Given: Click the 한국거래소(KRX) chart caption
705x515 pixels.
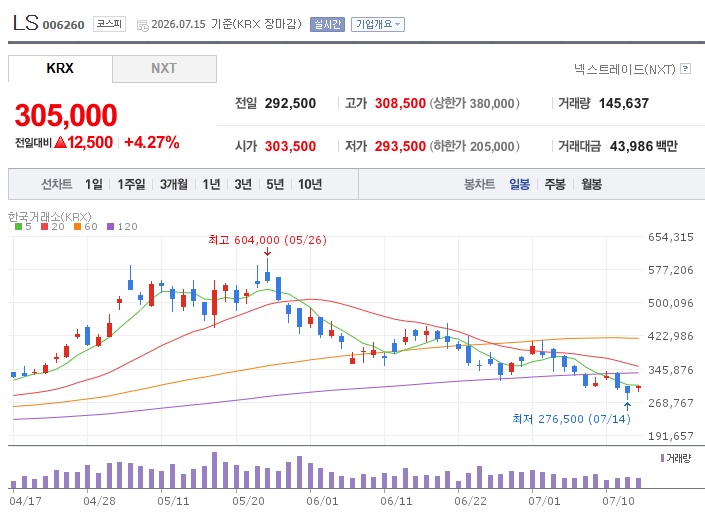Looking at the screenshot, I should [x=49, y=217].
